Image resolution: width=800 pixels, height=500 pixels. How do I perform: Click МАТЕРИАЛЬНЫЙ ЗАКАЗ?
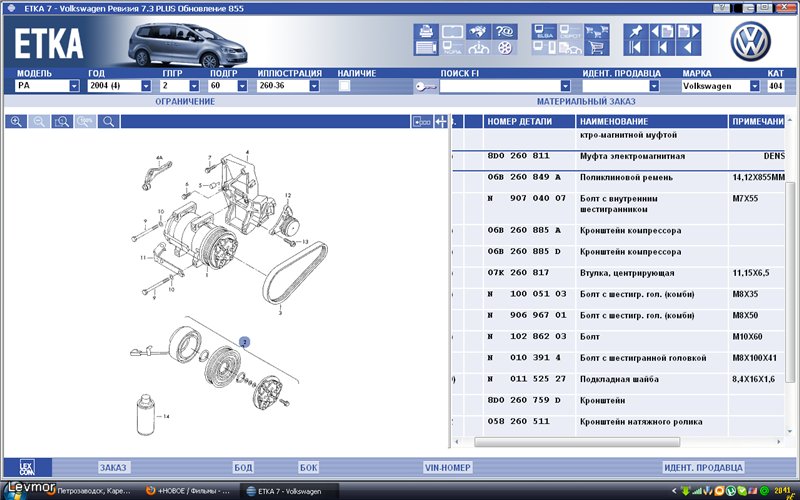click(586, 102)
